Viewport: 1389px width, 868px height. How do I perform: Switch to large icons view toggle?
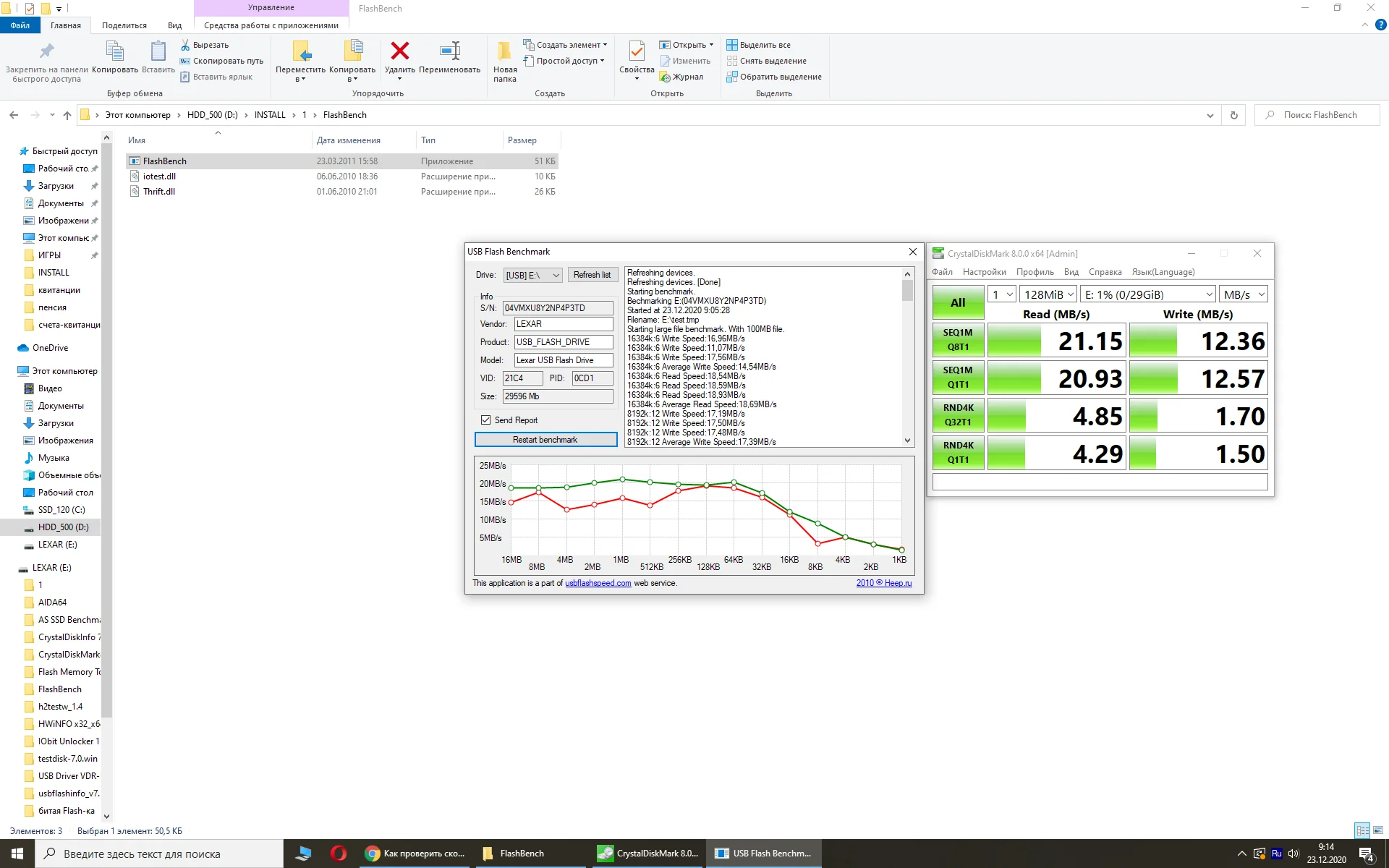(x=1378, y=830)
